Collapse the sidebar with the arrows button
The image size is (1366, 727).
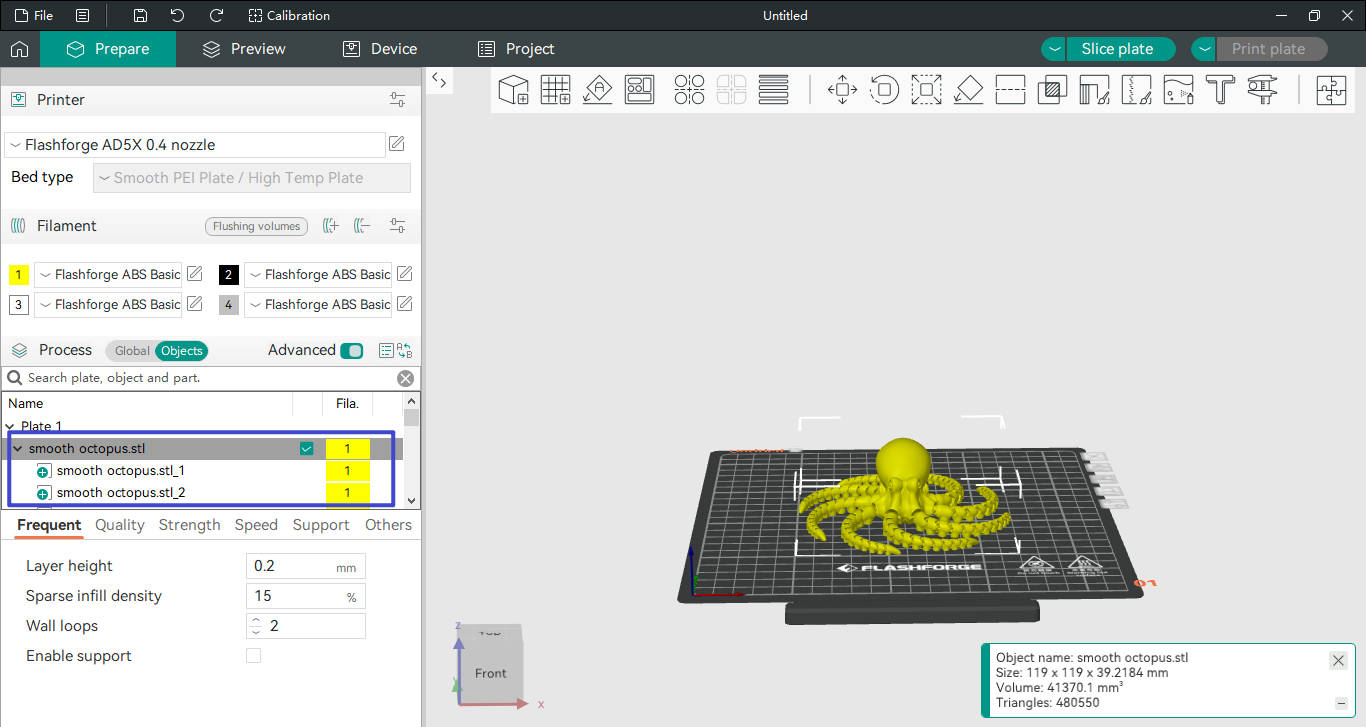(440, 81)
